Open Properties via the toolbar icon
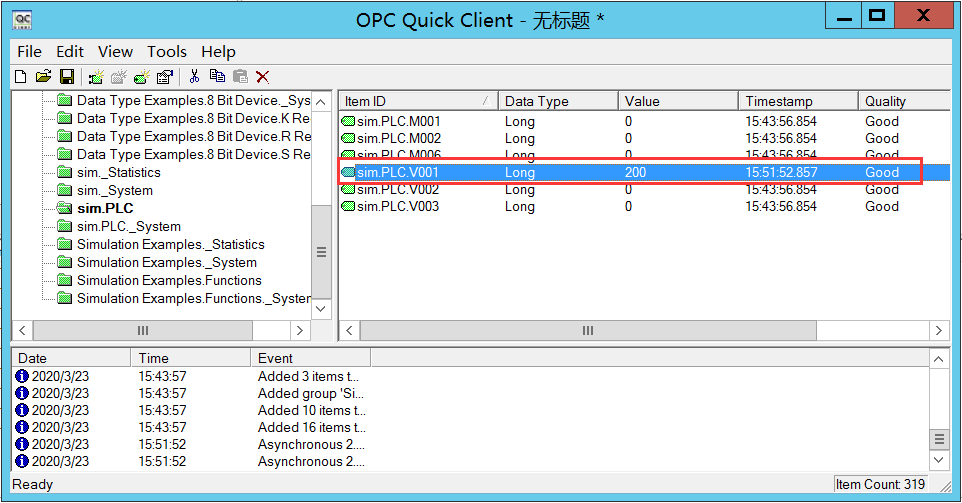The image size is (962, 503). (x=165, y=77)
